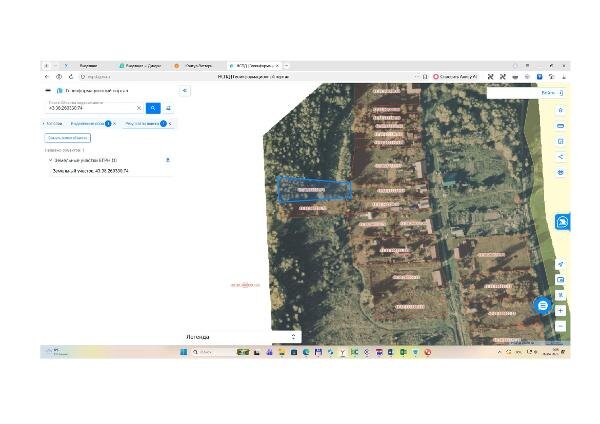Collapse the land parcels result group chevron
This screenshot has height=424, width=600.
[51, 160]
